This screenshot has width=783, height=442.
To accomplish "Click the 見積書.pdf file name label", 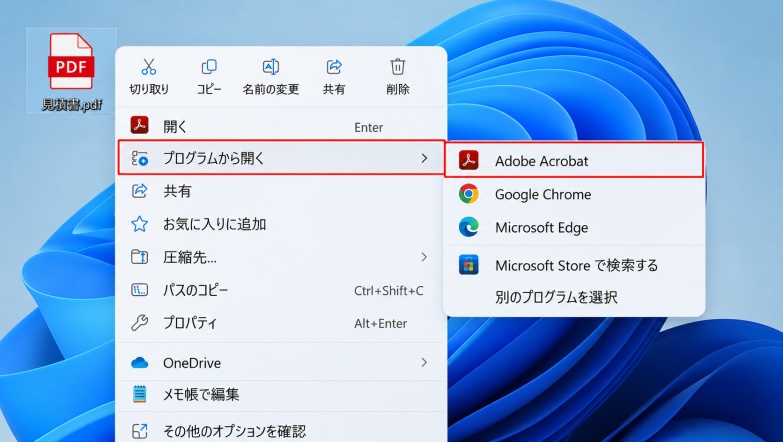I will coord(72,104).
